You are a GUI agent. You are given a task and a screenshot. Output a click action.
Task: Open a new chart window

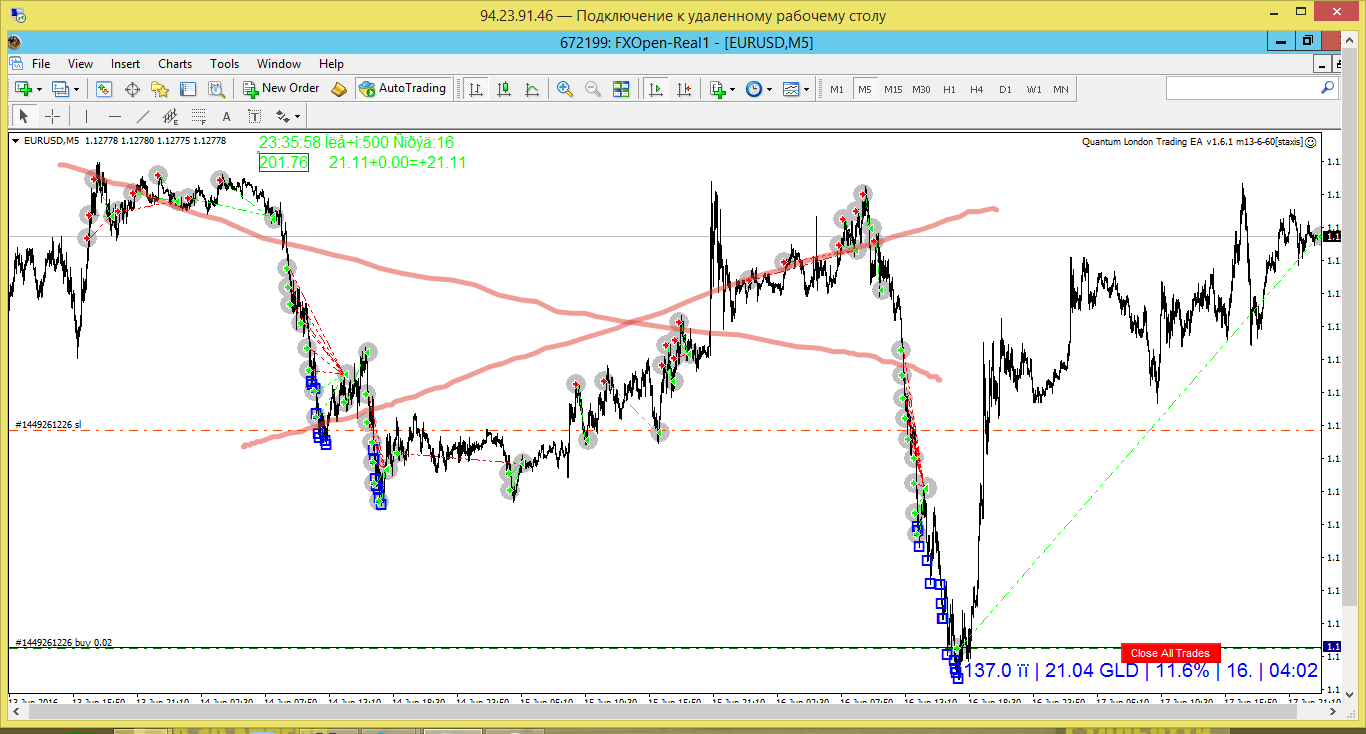tap(22, 89)
